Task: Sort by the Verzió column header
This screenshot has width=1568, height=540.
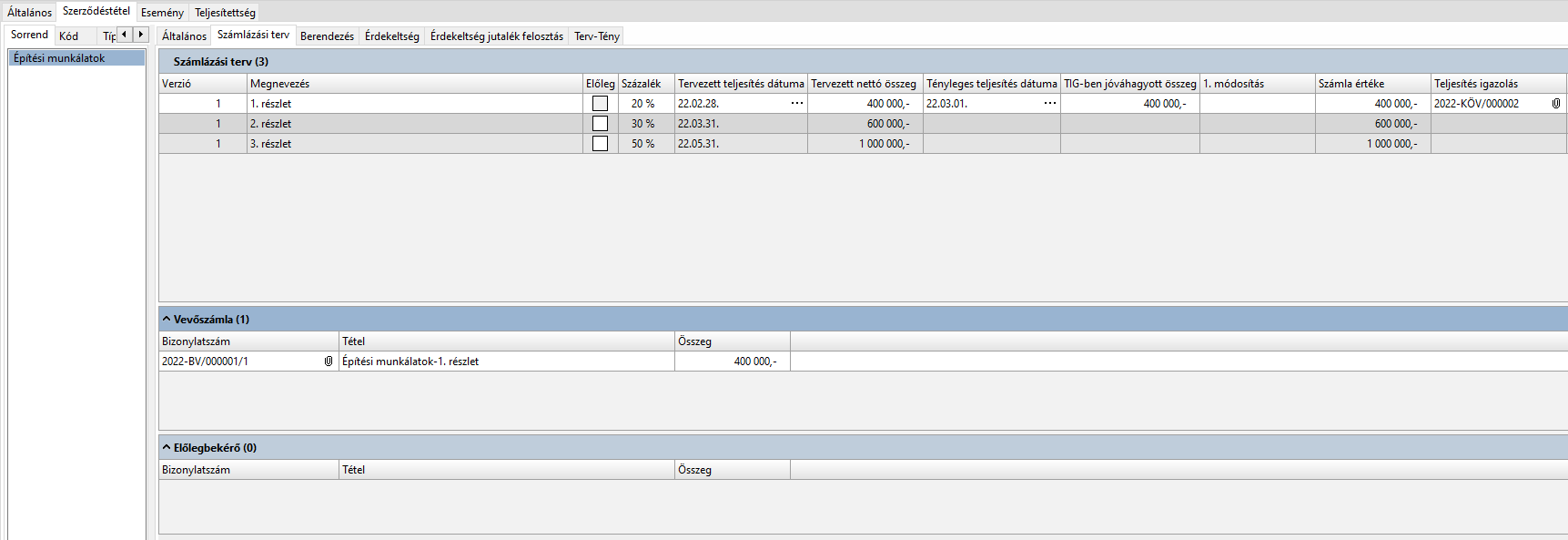Action: click(x=203, y=84)
